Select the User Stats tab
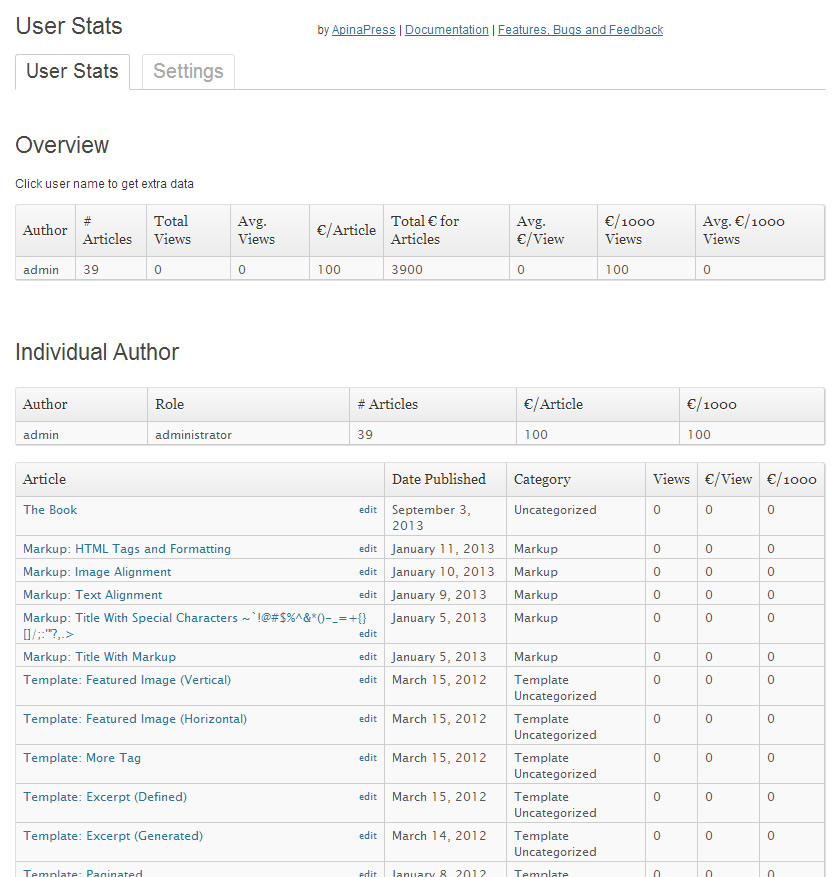This screenshot has width=840, height=877. [72, 72]
